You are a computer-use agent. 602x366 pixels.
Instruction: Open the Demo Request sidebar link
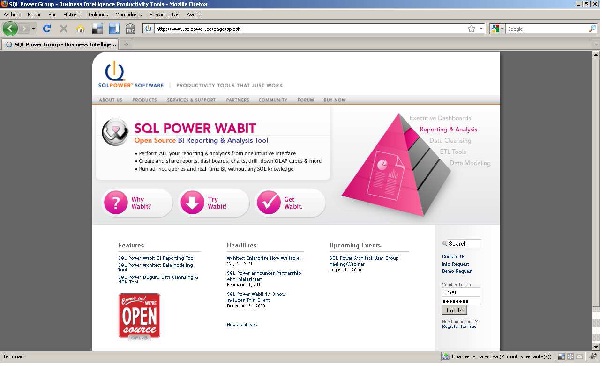click(456, 271)
